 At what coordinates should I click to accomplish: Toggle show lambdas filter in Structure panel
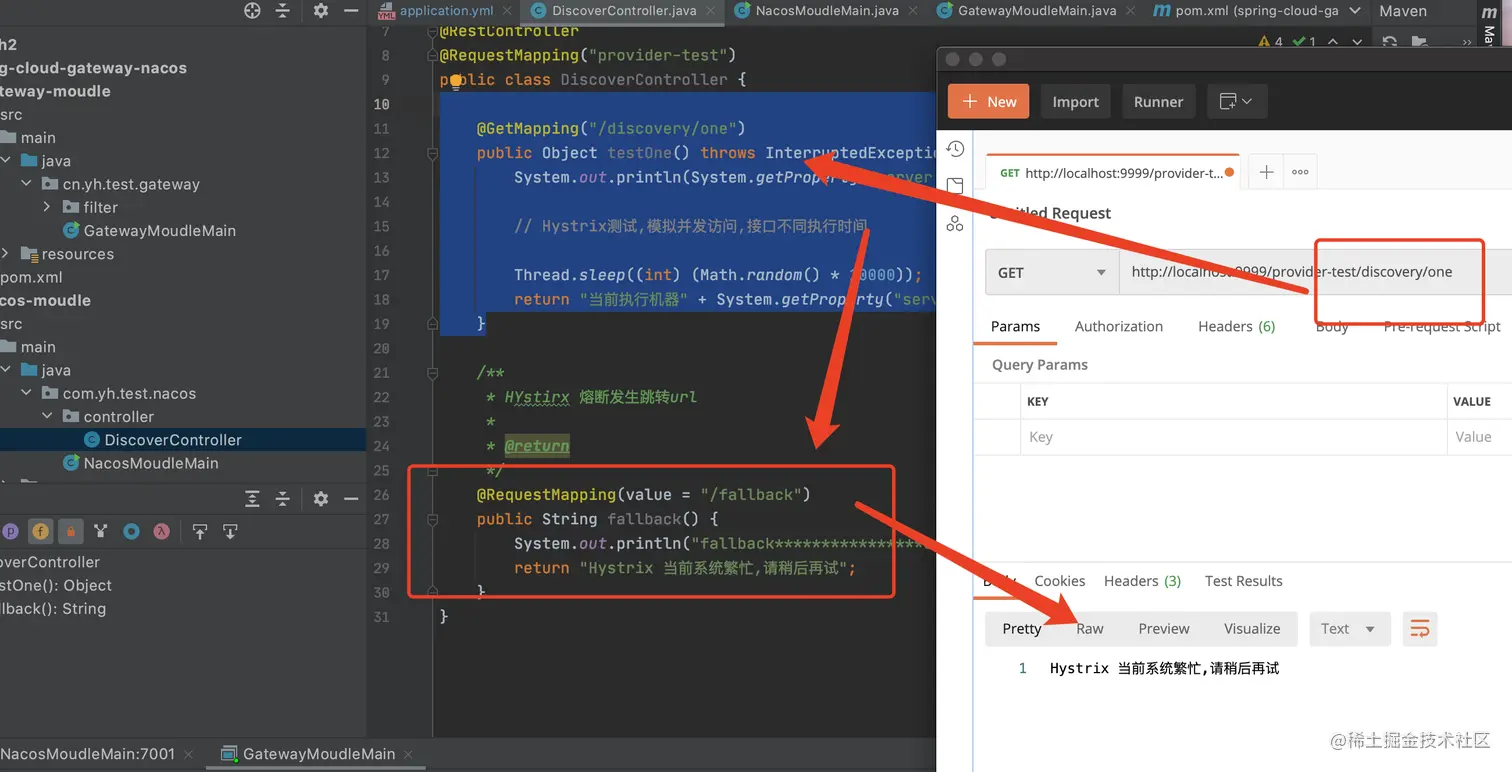tap(161, 532)
